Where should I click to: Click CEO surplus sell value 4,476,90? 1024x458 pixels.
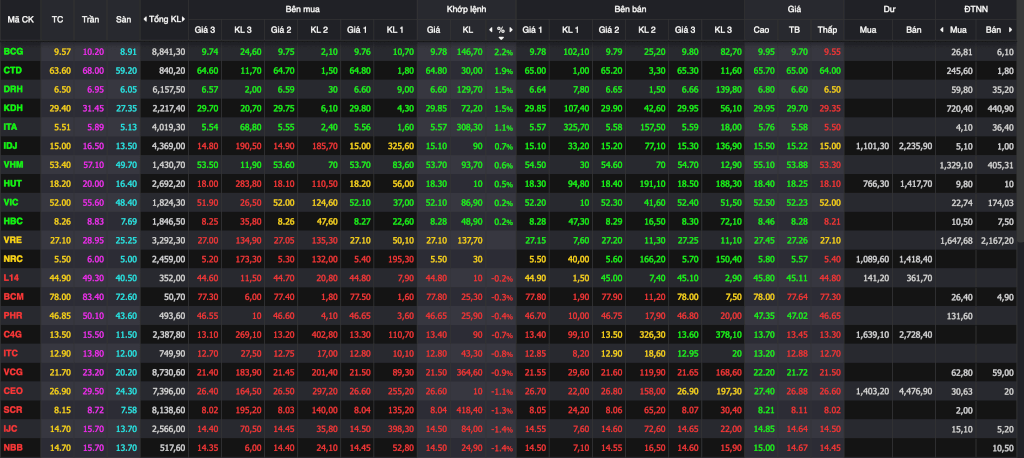914,391
